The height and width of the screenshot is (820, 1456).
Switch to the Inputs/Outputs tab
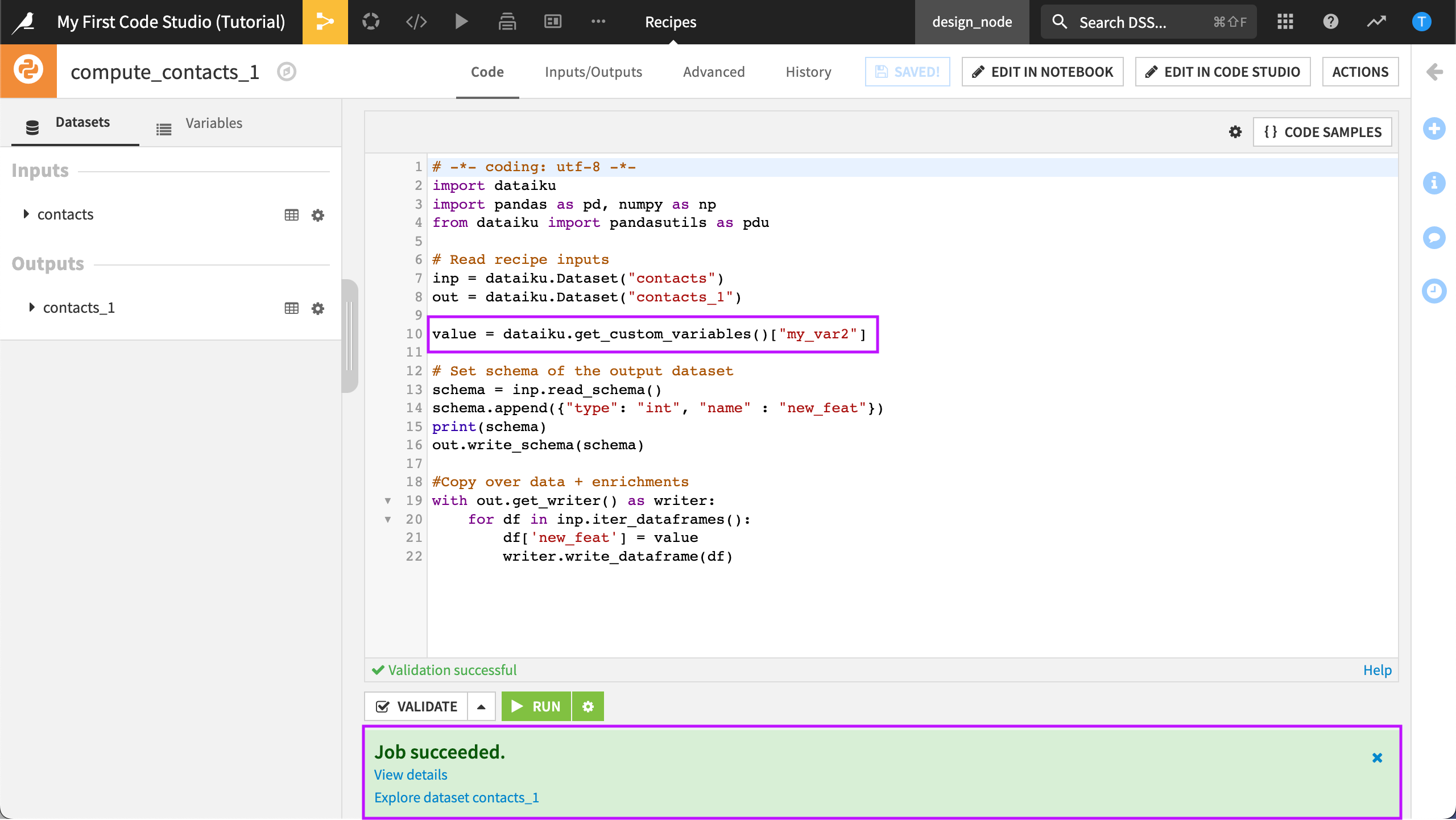[593, 72]
